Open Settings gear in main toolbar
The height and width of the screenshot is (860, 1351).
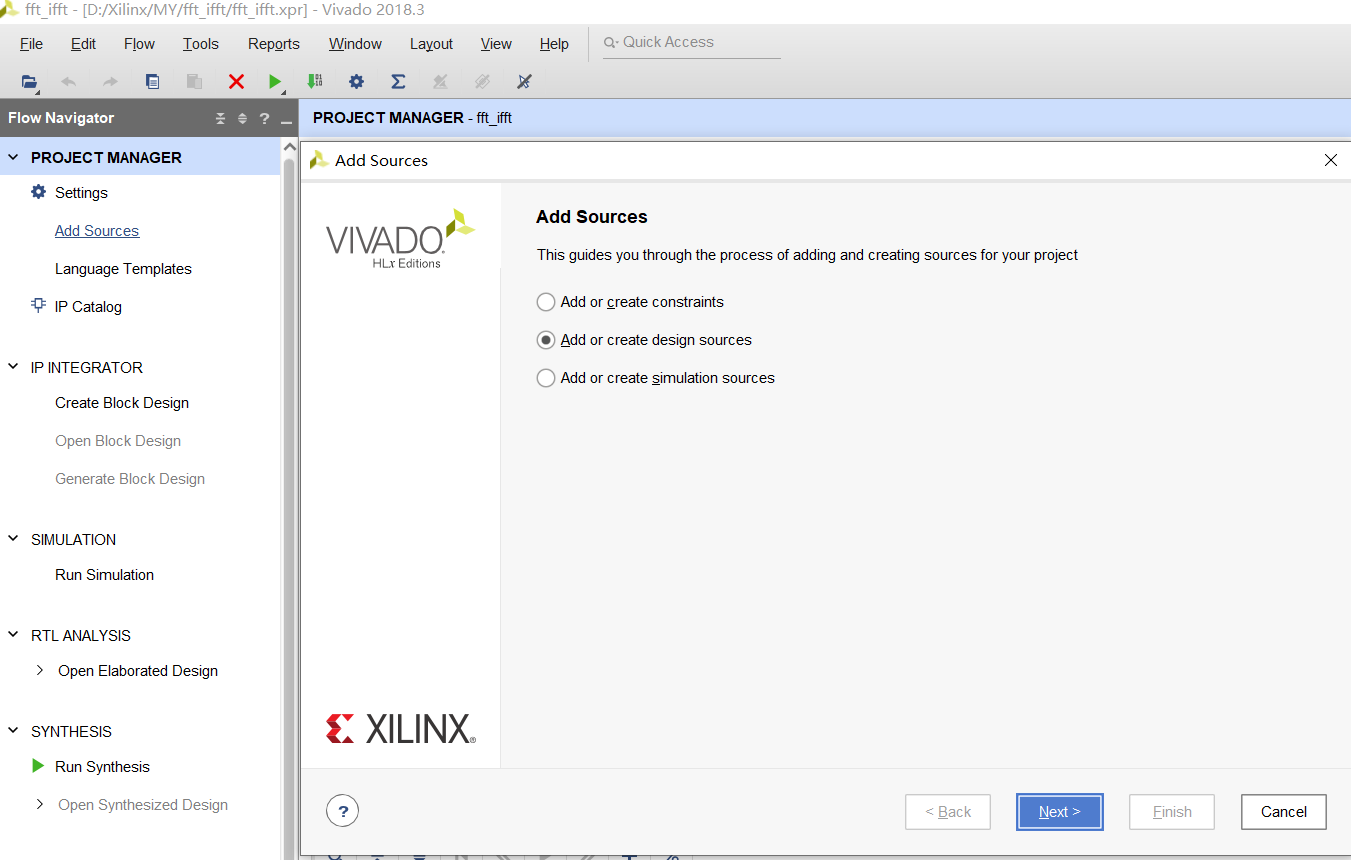click(356, 82)
